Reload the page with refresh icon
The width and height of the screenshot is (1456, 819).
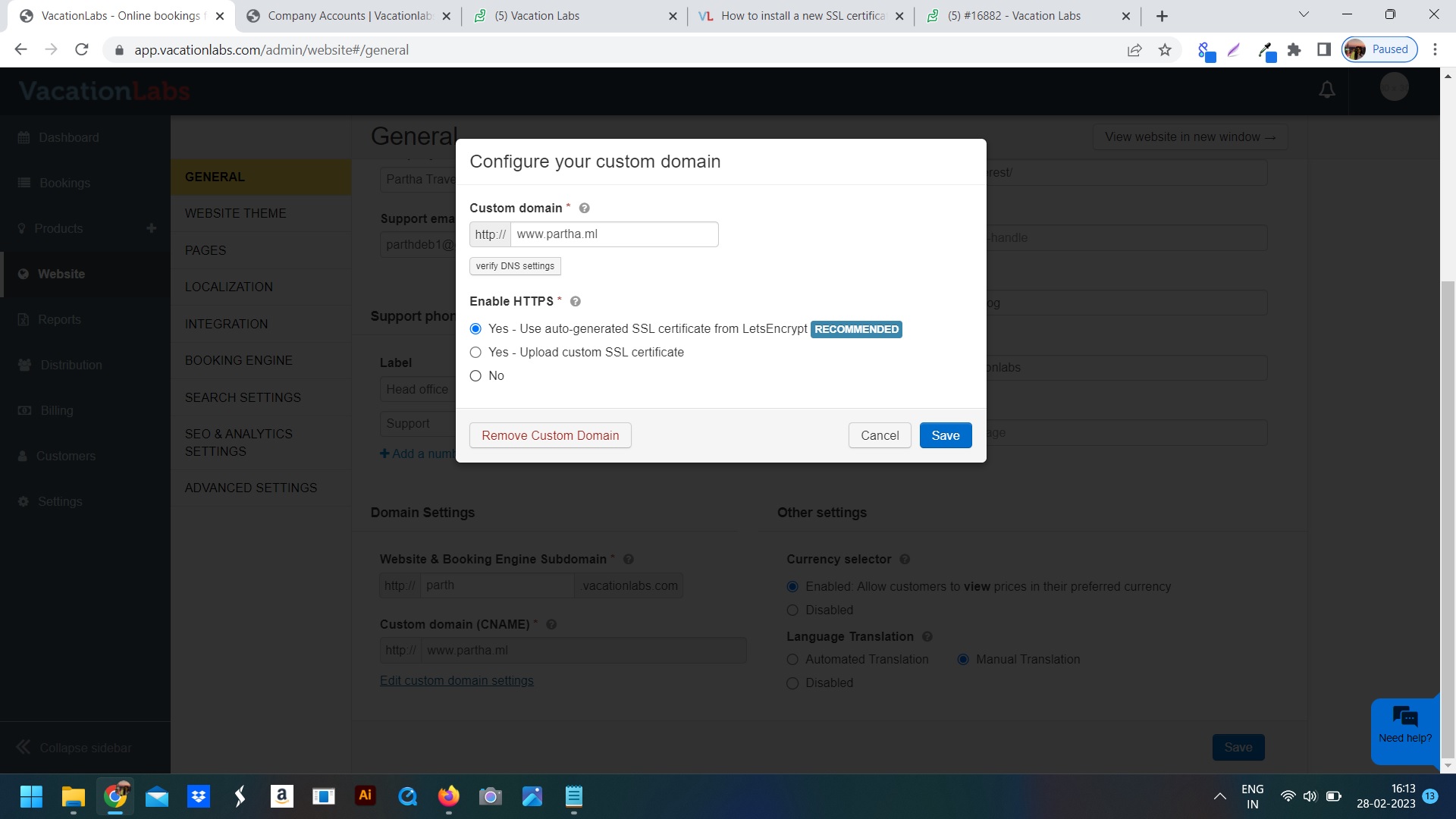[x=82, y=50]
